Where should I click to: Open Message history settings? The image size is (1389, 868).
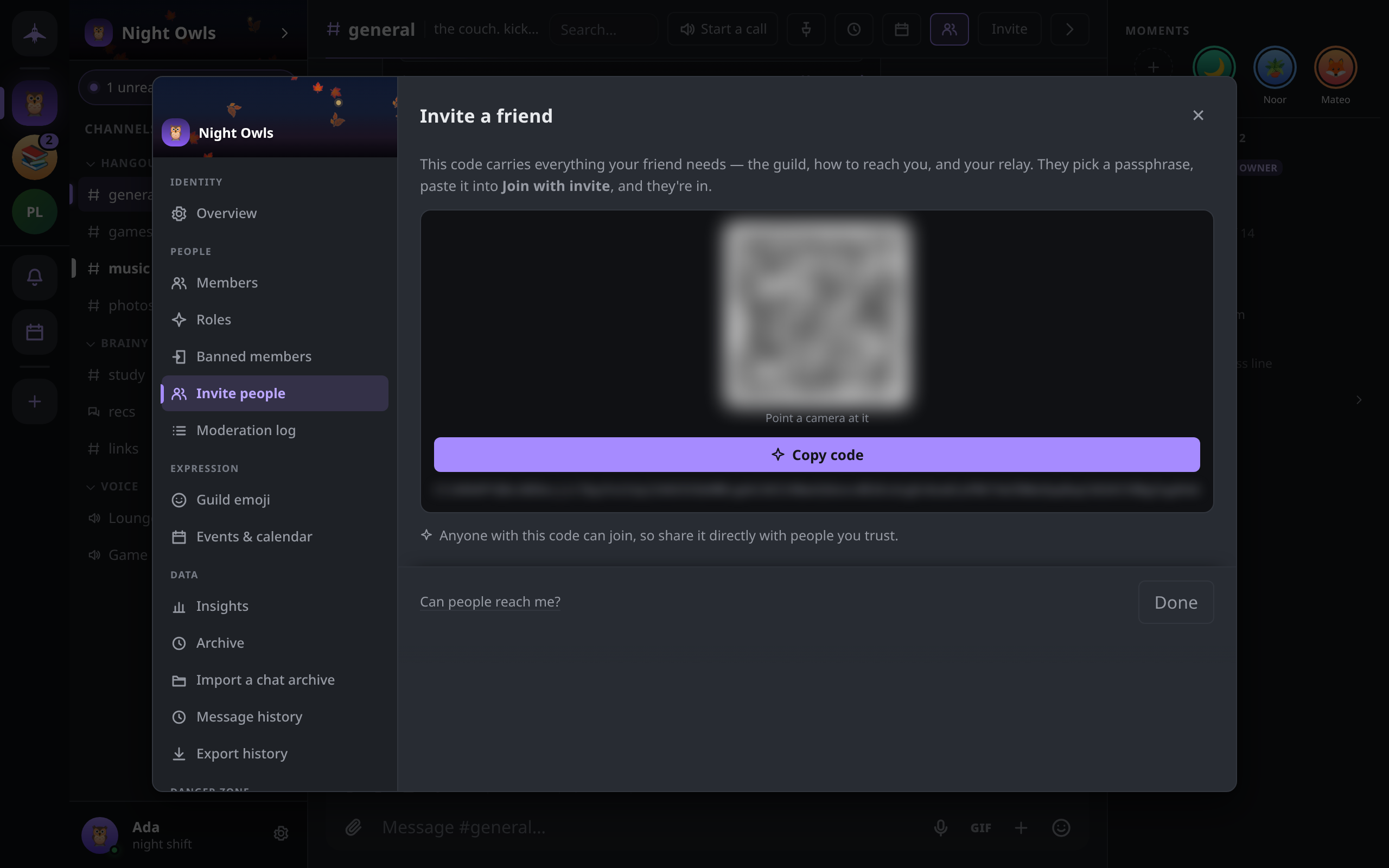point(275,717)
